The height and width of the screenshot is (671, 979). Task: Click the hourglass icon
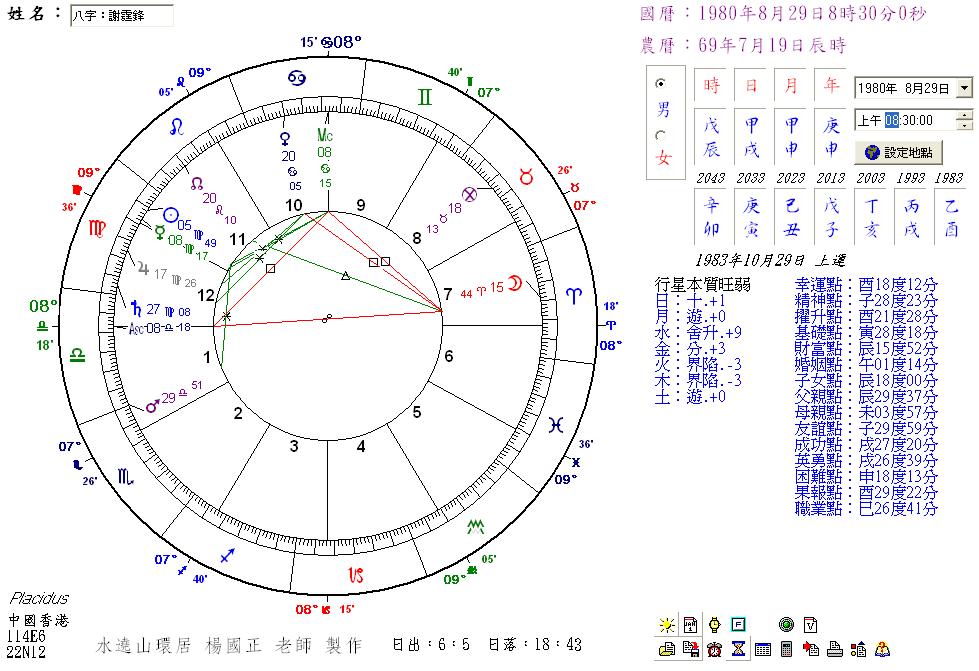pyautogui.click(x=738, y=649)
